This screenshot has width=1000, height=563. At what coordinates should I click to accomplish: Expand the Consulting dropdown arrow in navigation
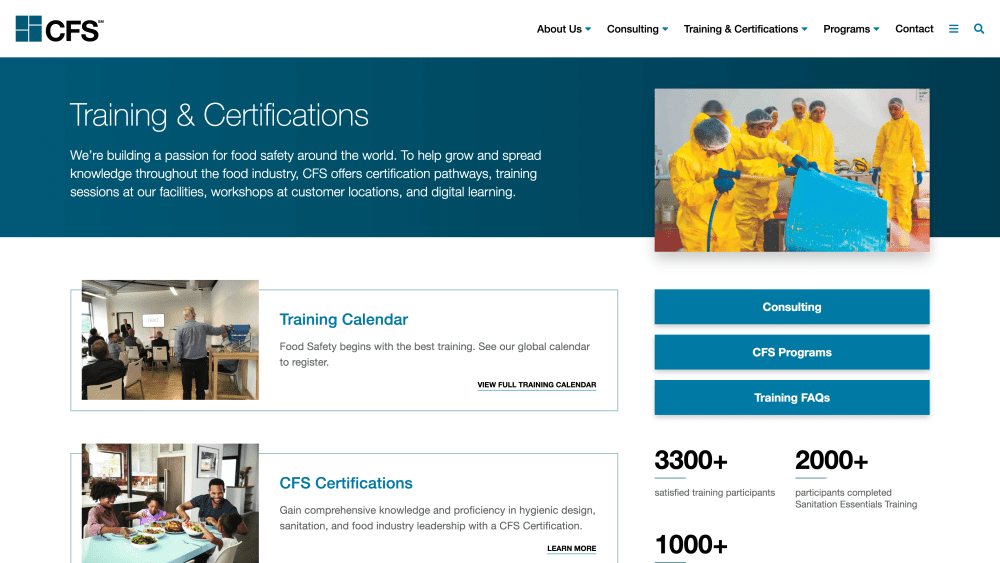665,29
